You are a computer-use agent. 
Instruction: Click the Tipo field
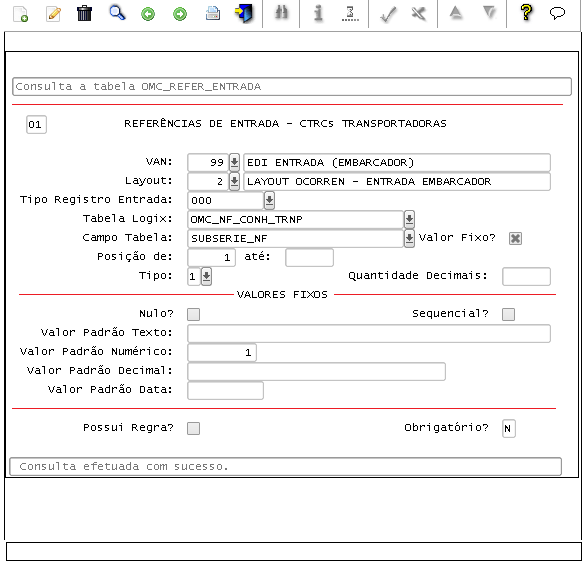click(194, 277)
